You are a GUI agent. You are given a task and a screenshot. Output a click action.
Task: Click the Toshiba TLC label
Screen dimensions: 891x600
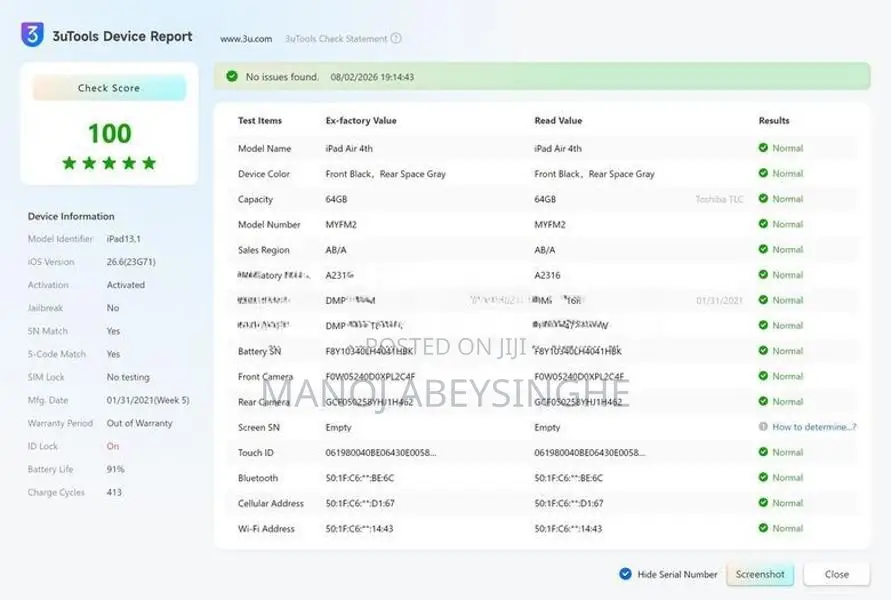coord(719,199)
